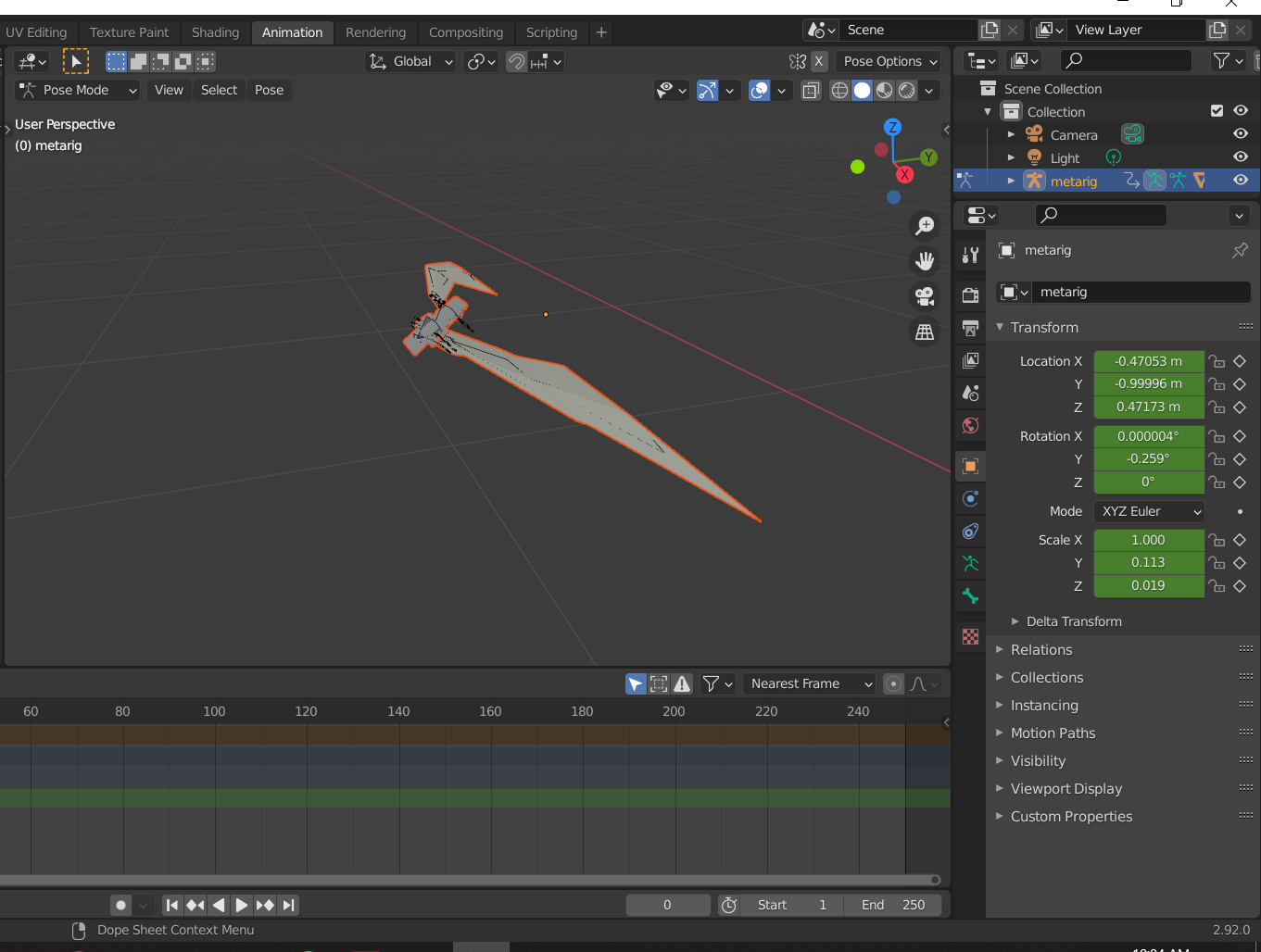Play the animation in reverse
Screen dimensions: 1261x952
pos(219,905)
